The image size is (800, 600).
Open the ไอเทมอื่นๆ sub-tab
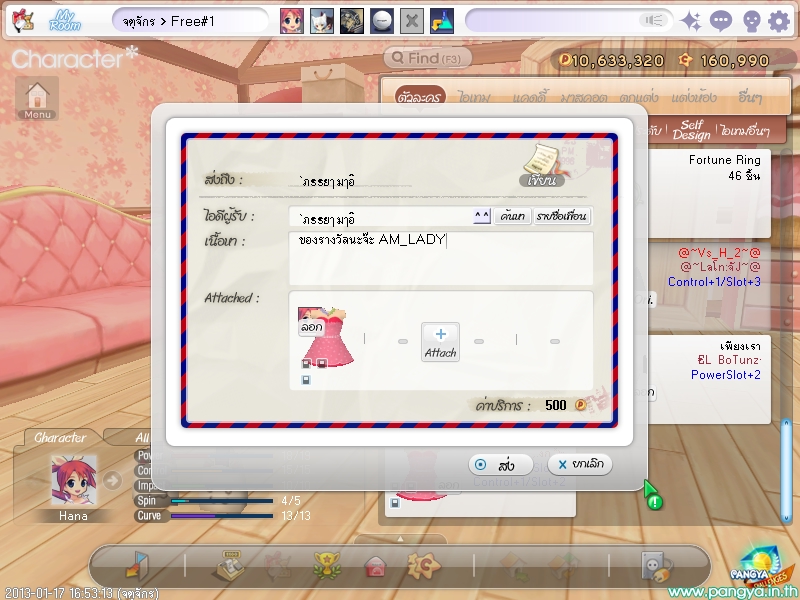(745, 131)
